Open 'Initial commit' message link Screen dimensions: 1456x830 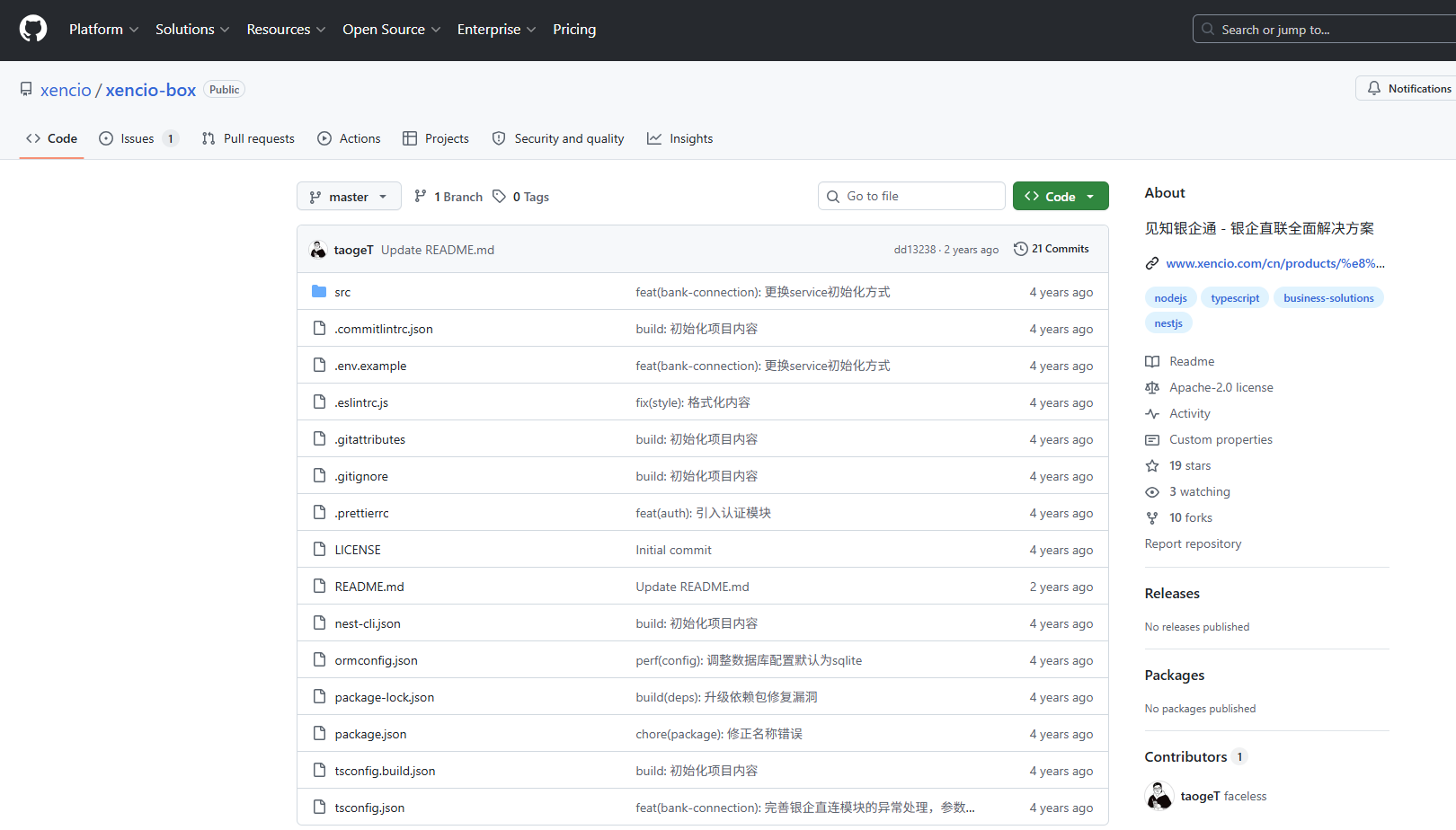(x=673, y=550)
